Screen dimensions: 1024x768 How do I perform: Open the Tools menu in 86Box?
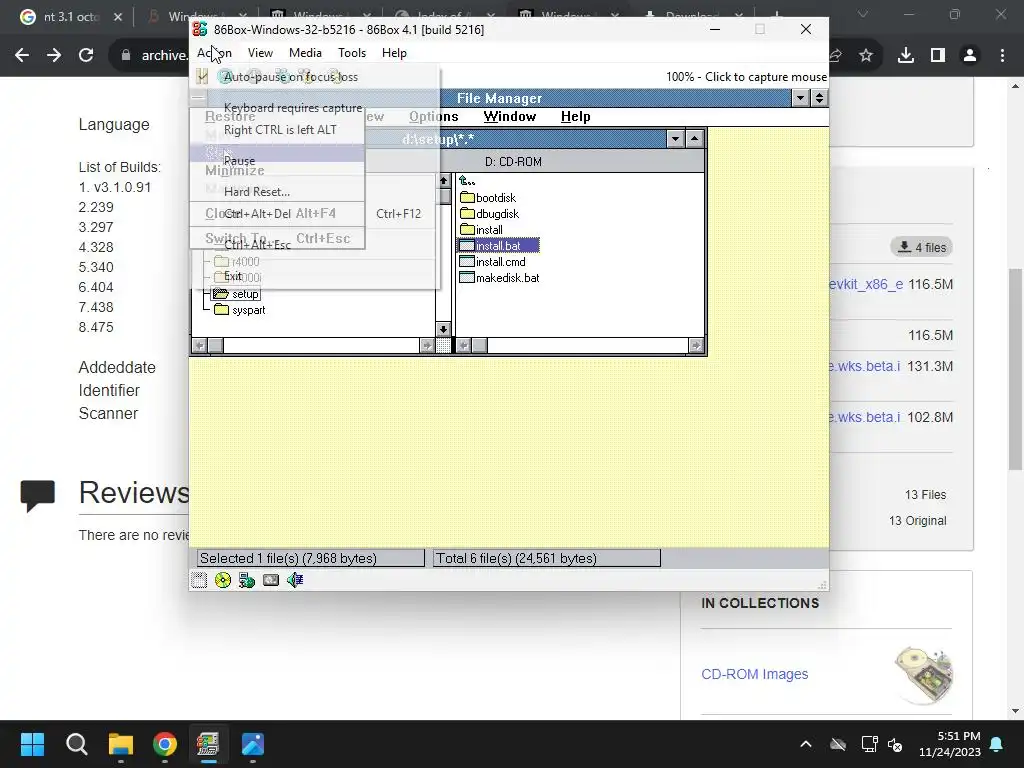(351, 53)
